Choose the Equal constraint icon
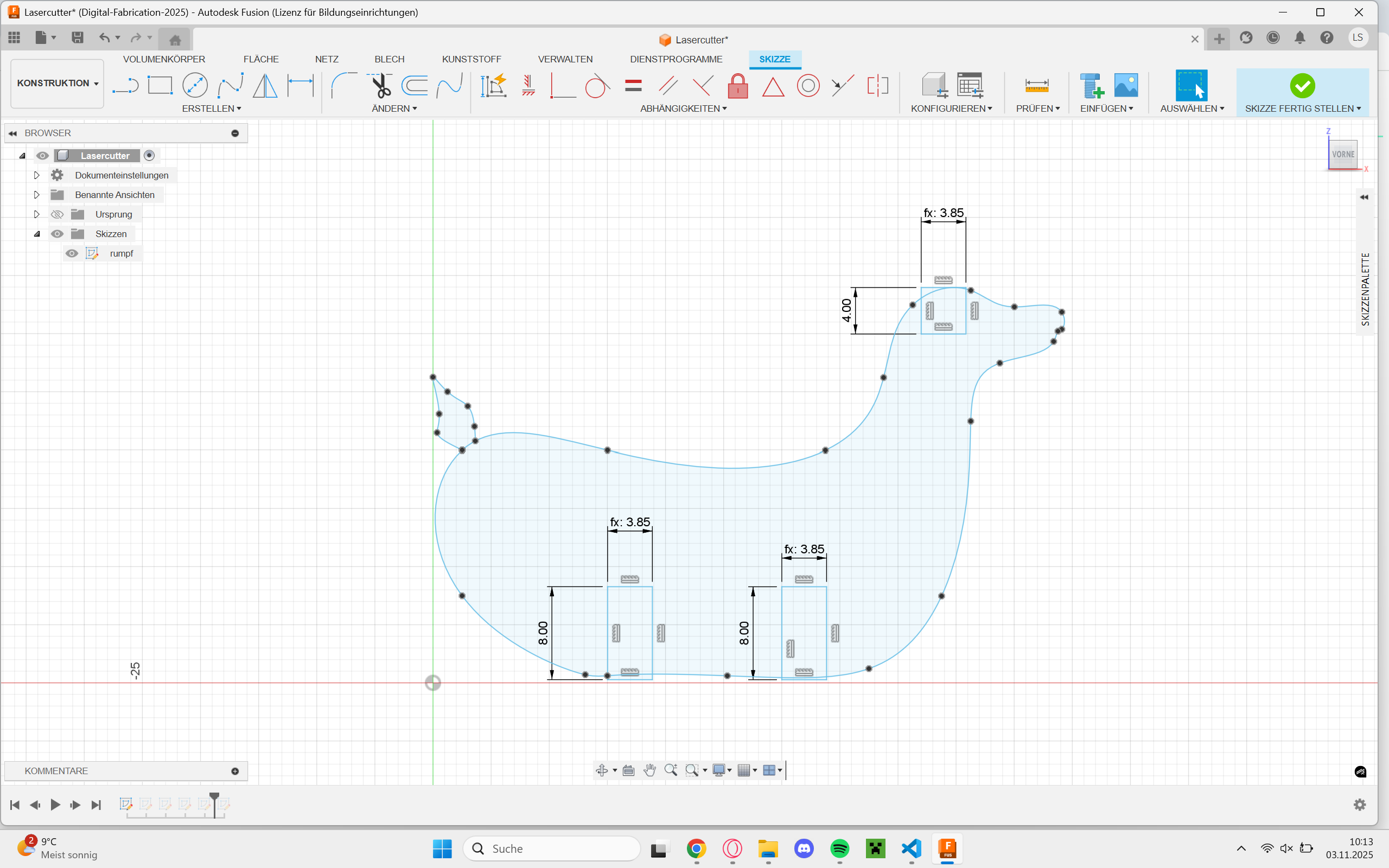Image resolution: width=1389 pixels, height=868 pixels. (633, 86)
